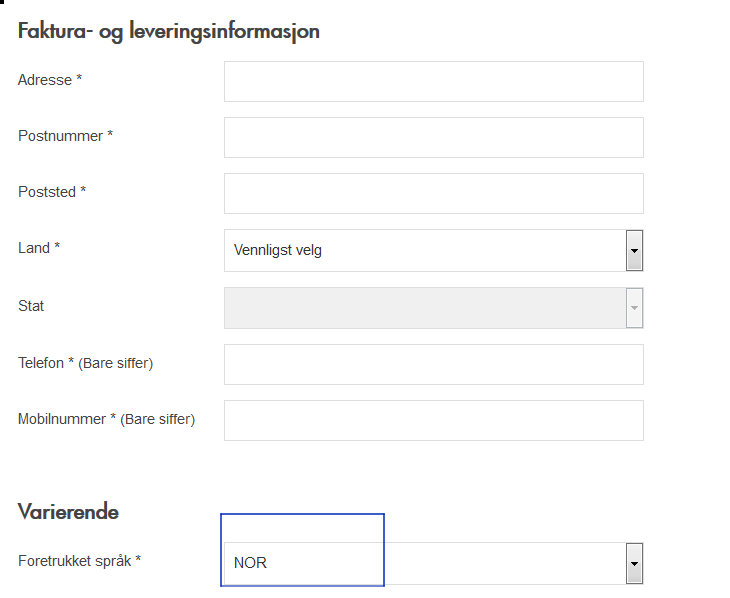Focus the Postnummer text box

[x=433, y=137]
